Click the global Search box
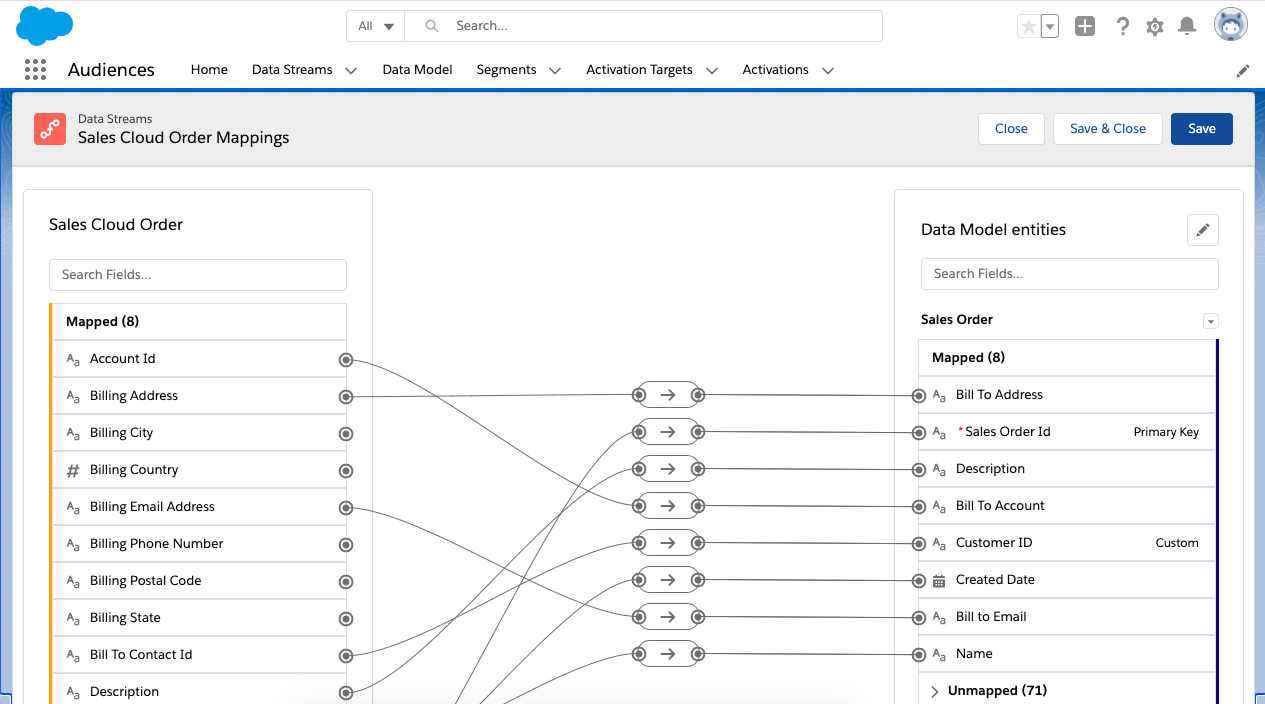 click(x=644, y=26)
